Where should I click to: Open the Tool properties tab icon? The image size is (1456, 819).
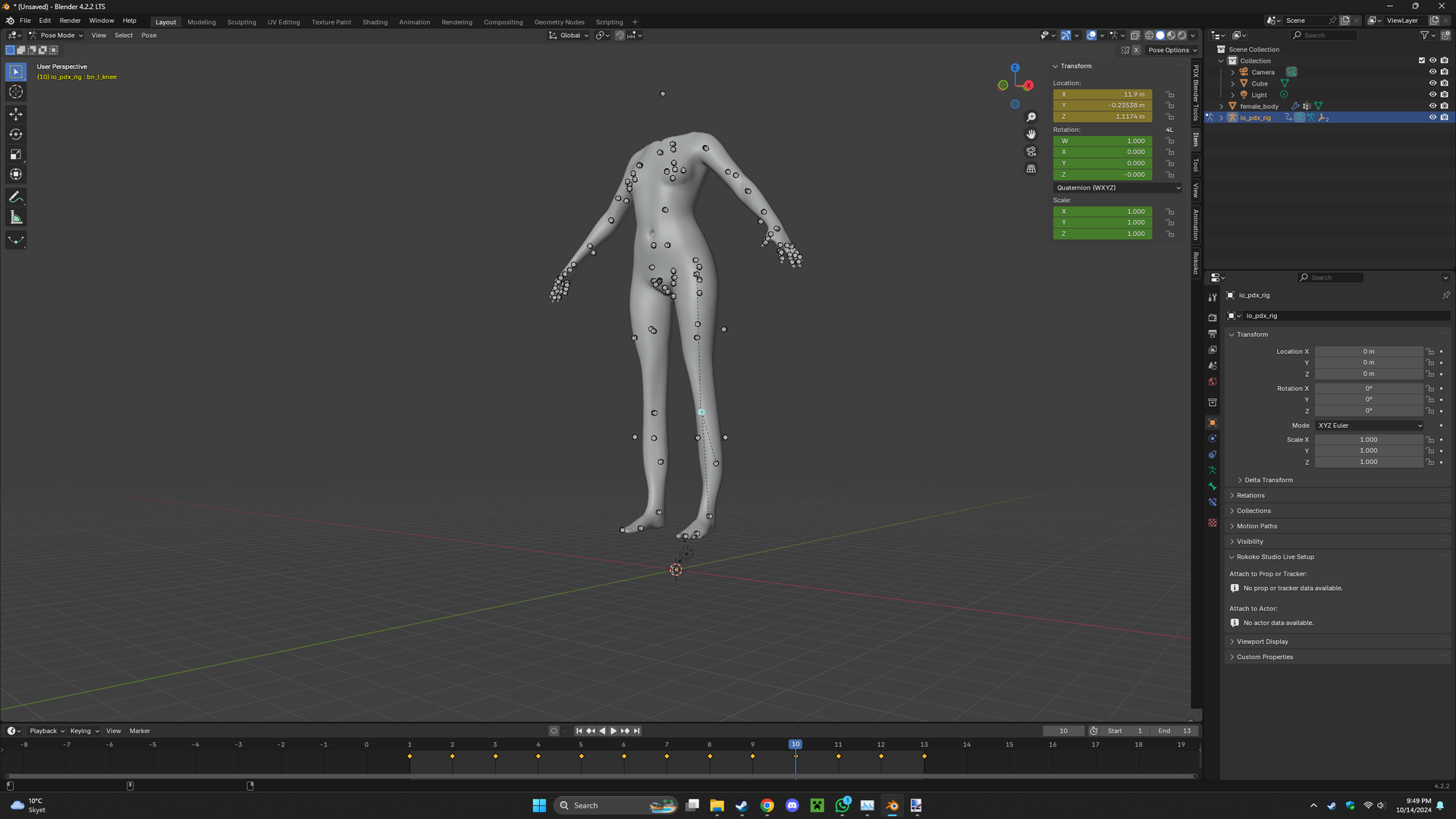1213,297
